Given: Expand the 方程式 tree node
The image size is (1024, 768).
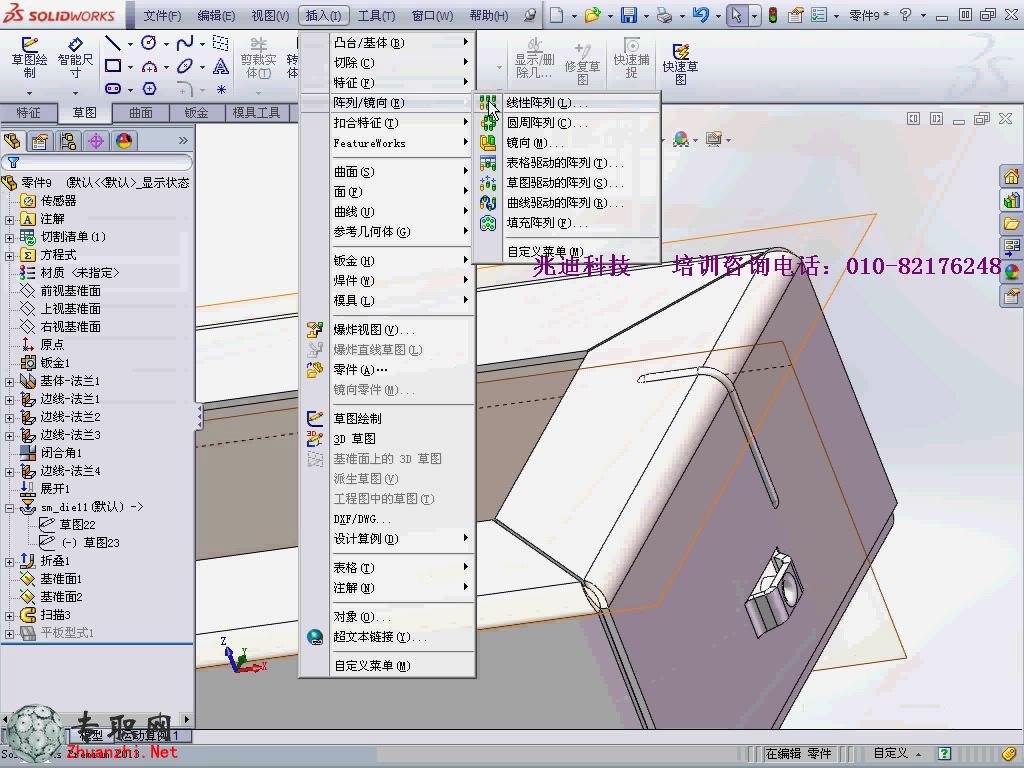Looking at the screenshot, I should coord(9,255).
